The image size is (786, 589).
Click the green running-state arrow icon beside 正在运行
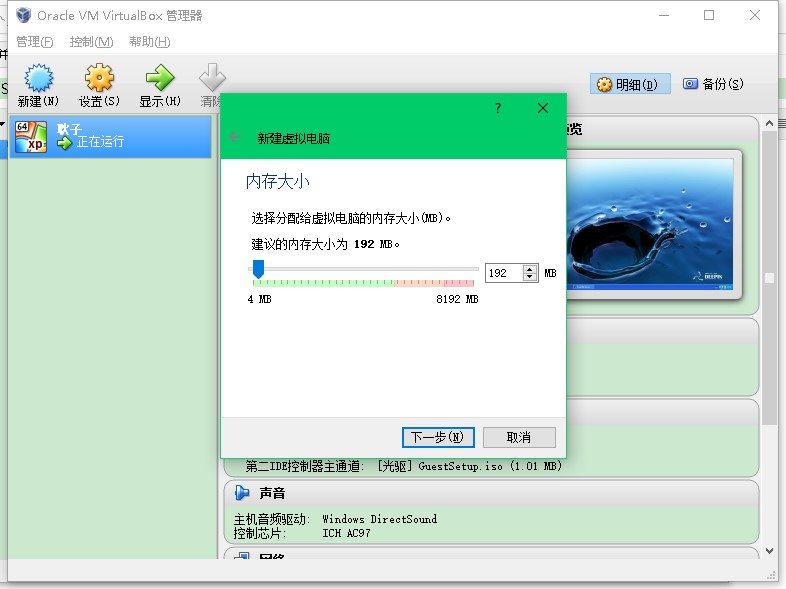click(64, 143)
